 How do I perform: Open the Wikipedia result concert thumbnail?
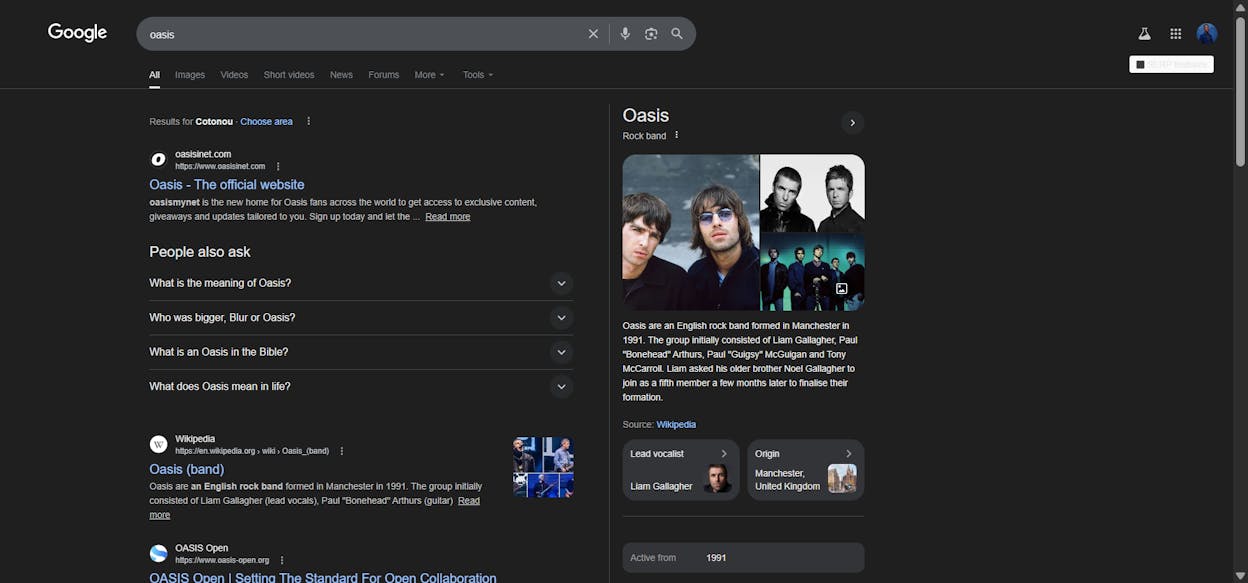[x=543, y=467]
